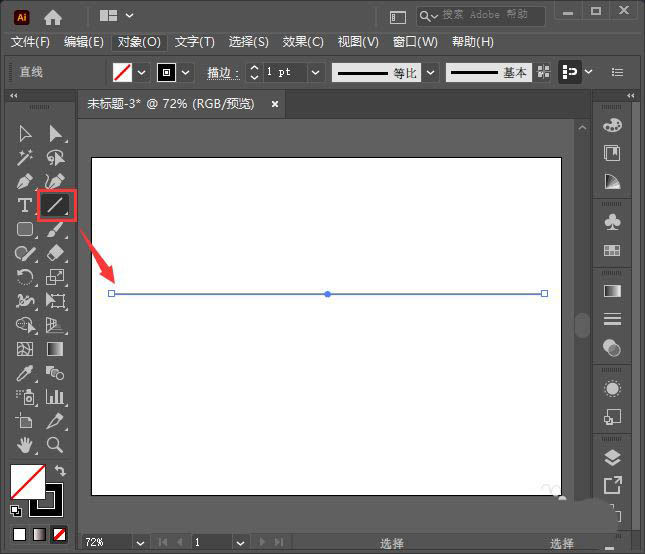Open the Stroke panel lines icon
The height and width of the screenshot is (554, 645).
(612, 319)
